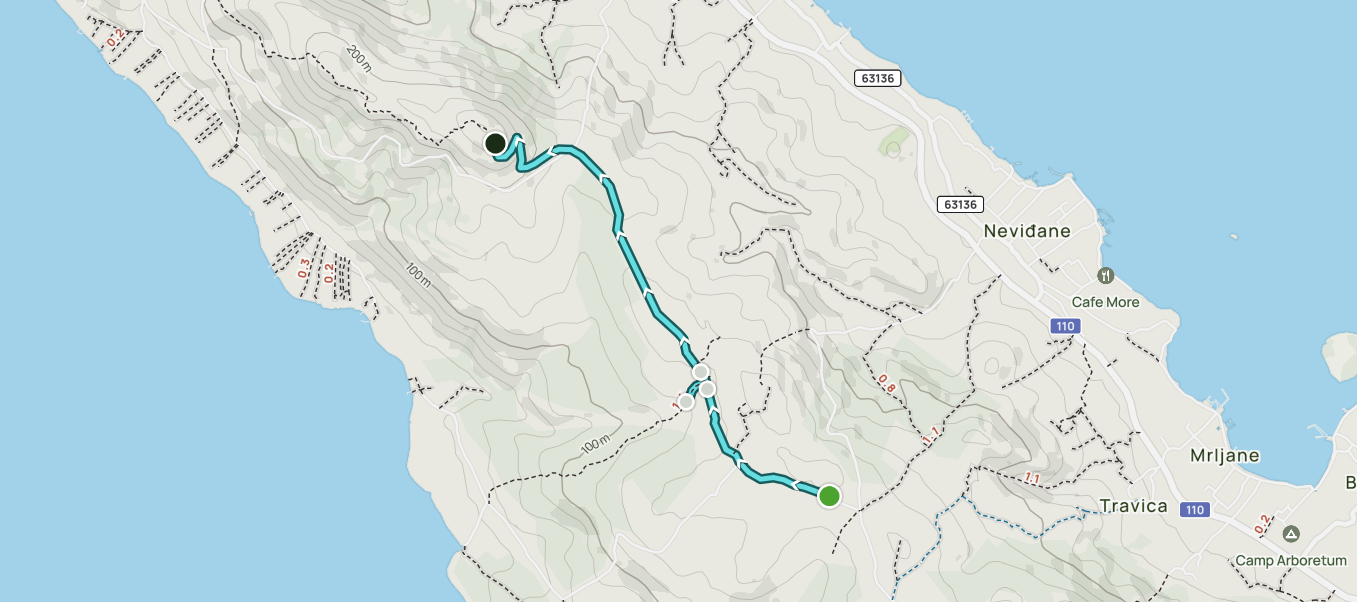Select the Travica place label

pyautogui.click(x=1134, y=506)
